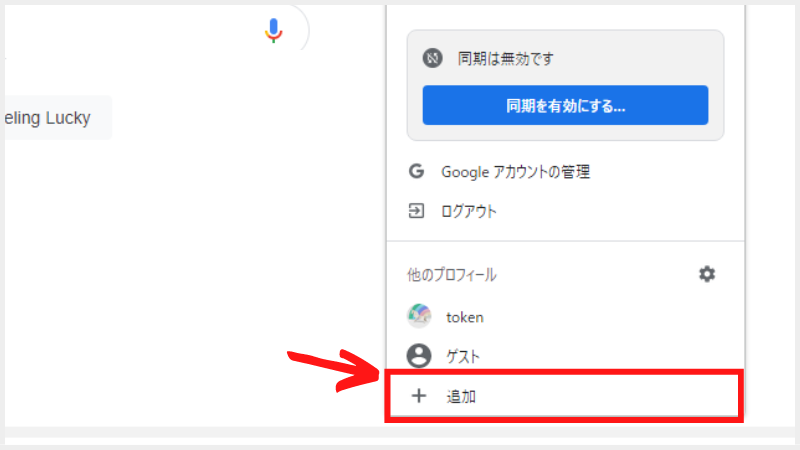This screenshot has height=450, width=800.
Task: Open profile settings via the gear icon
Action: tap(707, 274)
